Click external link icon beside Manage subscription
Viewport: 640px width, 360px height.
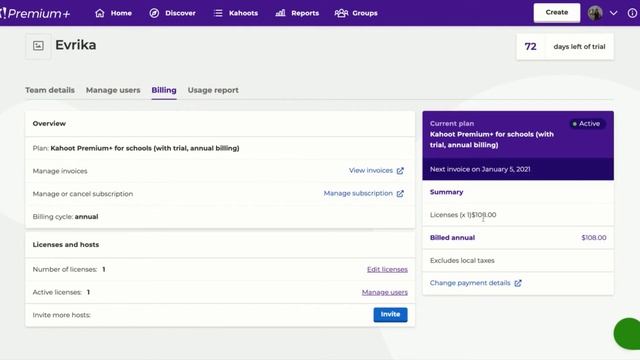(x=400, y=193)
